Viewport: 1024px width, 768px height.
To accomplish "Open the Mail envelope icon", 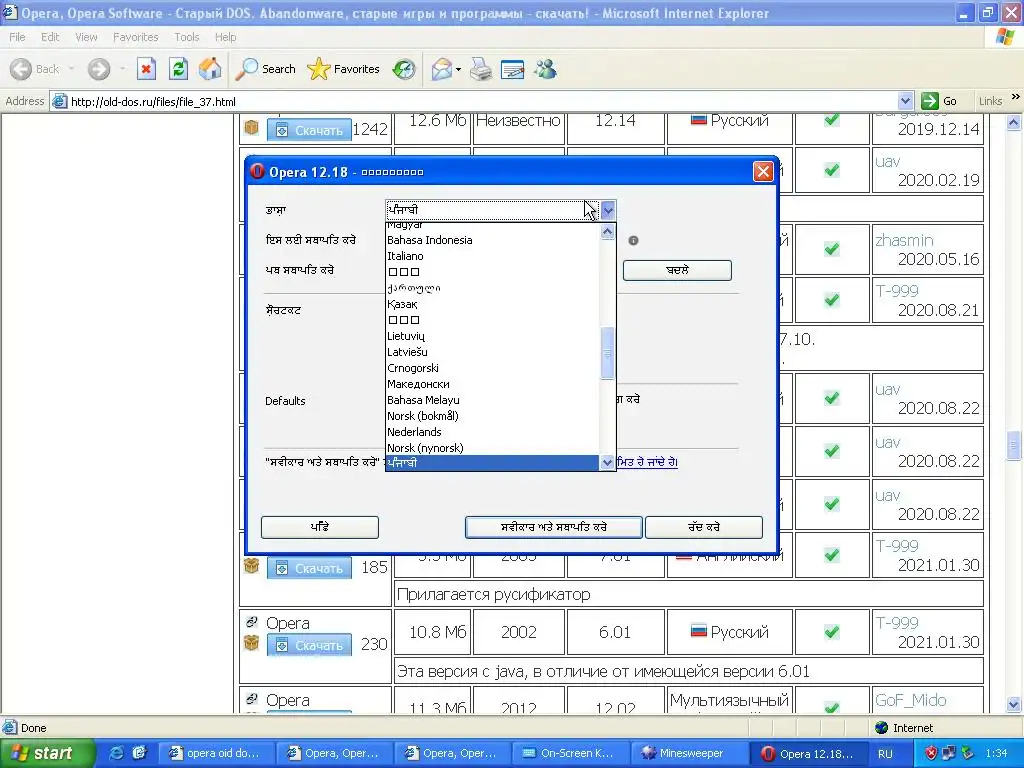I will [x=442, y=69].
